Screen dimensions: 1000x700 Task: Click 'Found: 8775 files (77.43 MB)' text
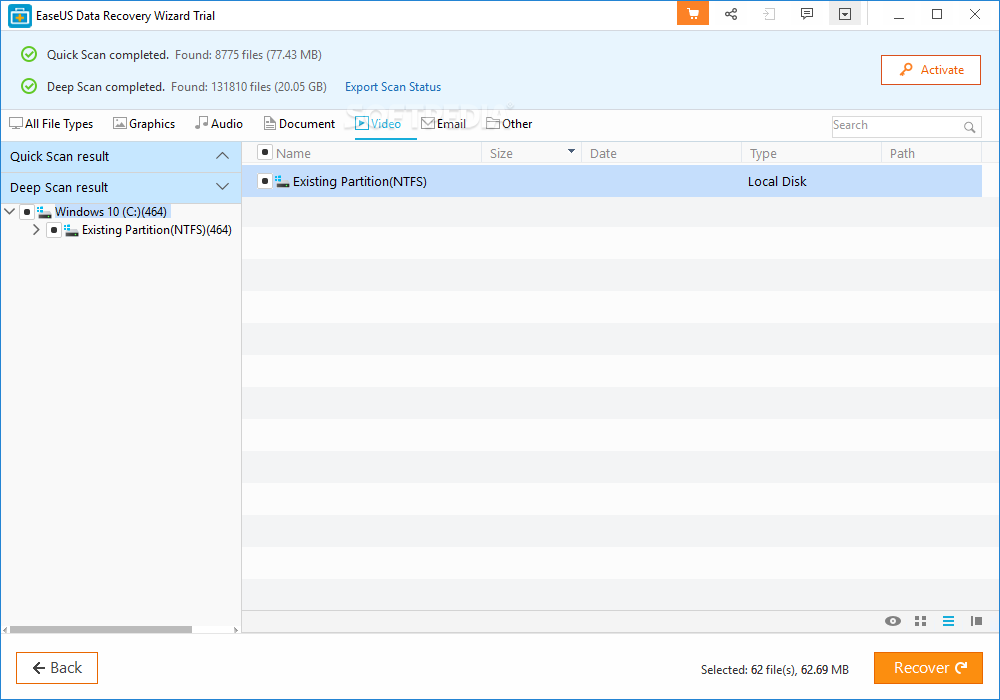tap(248, 55)
